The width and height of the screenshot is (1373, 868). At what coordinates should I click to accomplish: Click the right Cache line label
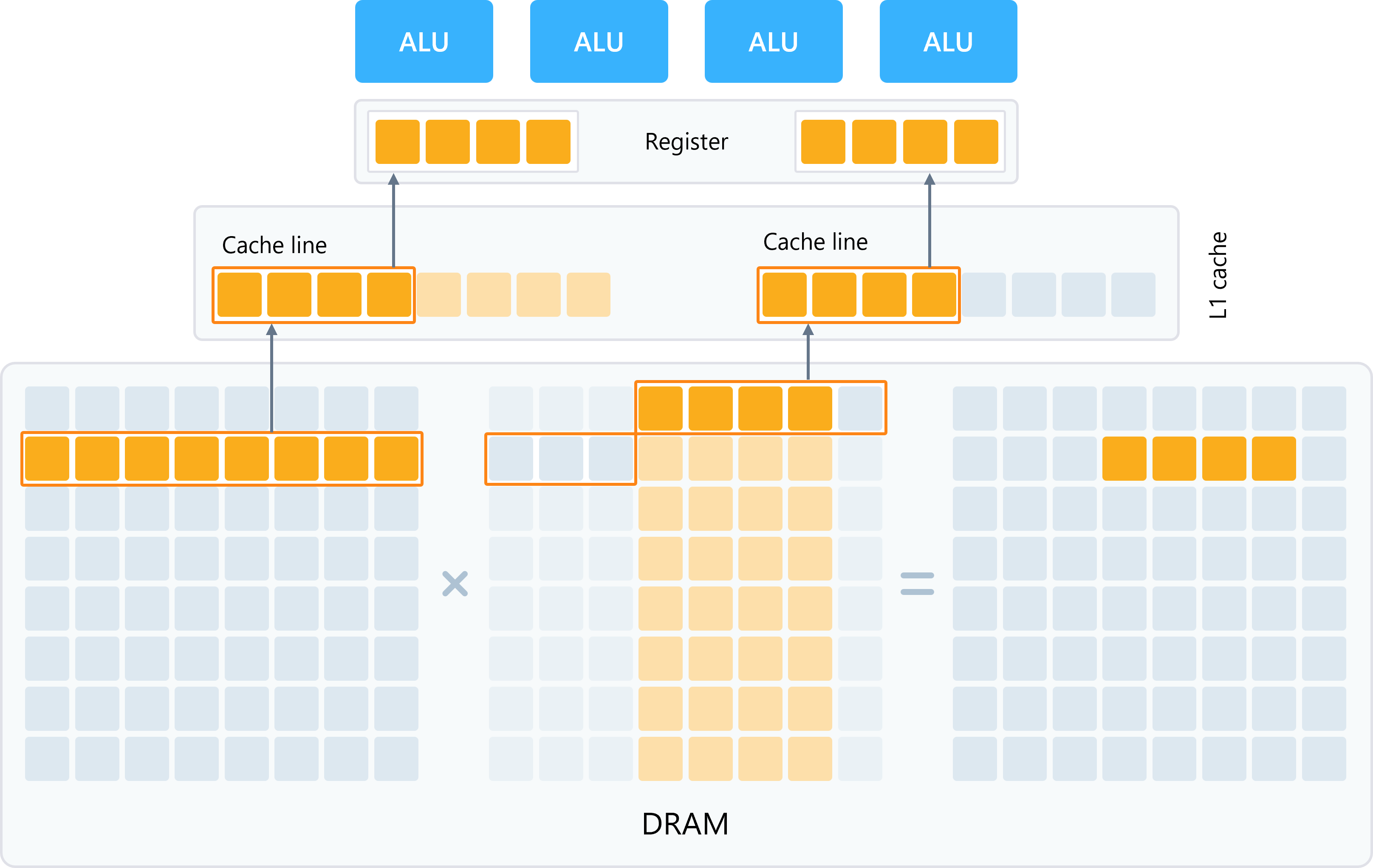pyautogui.click(x=815, y=242)
